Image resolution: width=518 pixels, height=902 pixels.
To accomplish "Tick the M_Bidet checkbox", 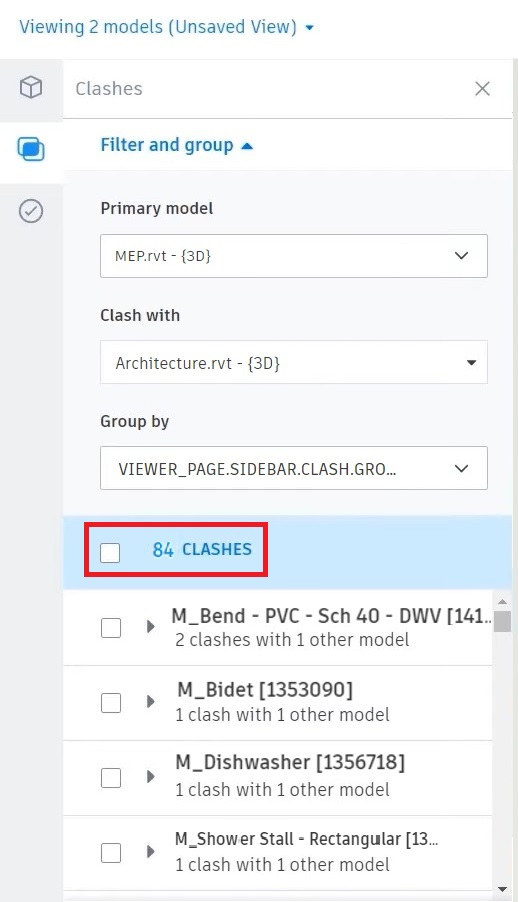I will 111,702.
